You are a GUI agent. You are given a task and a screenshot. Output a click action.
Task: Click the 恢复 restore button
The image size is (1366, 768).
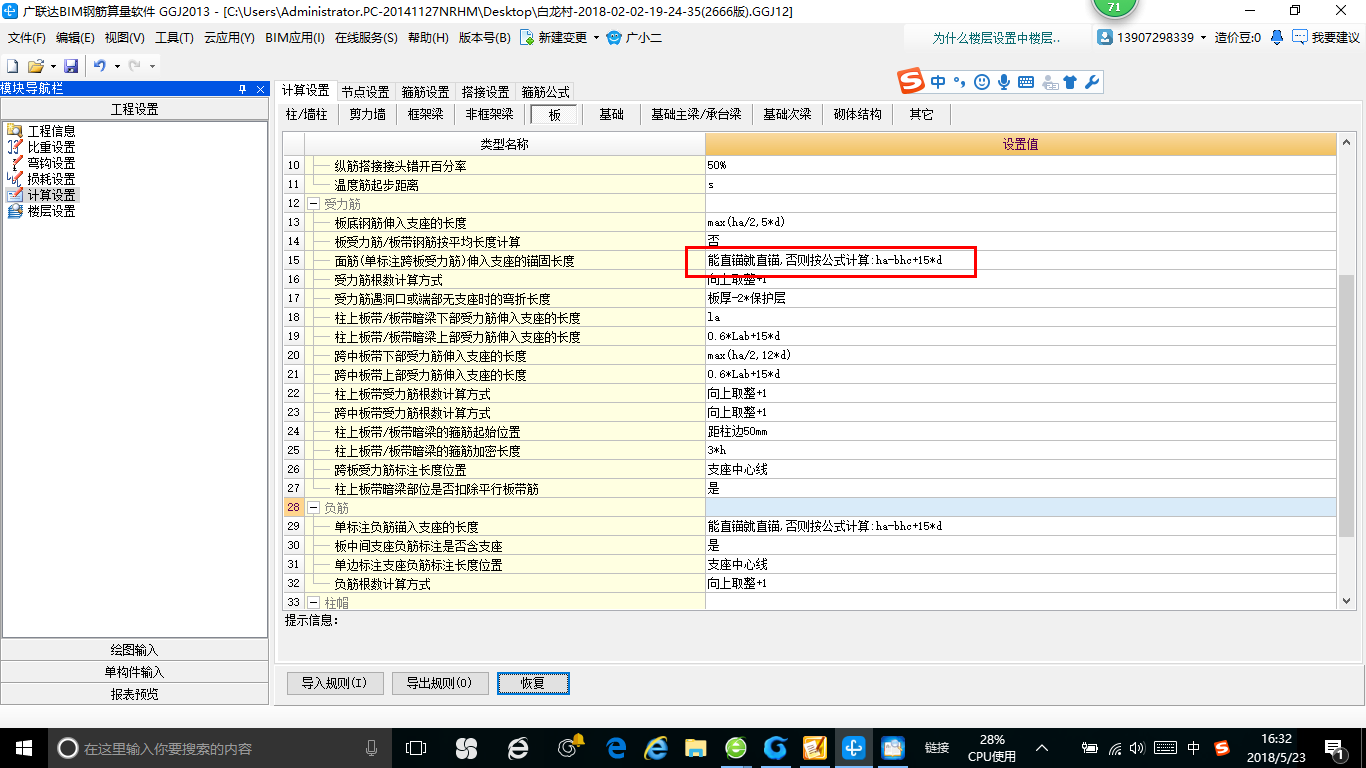point(533,684)
